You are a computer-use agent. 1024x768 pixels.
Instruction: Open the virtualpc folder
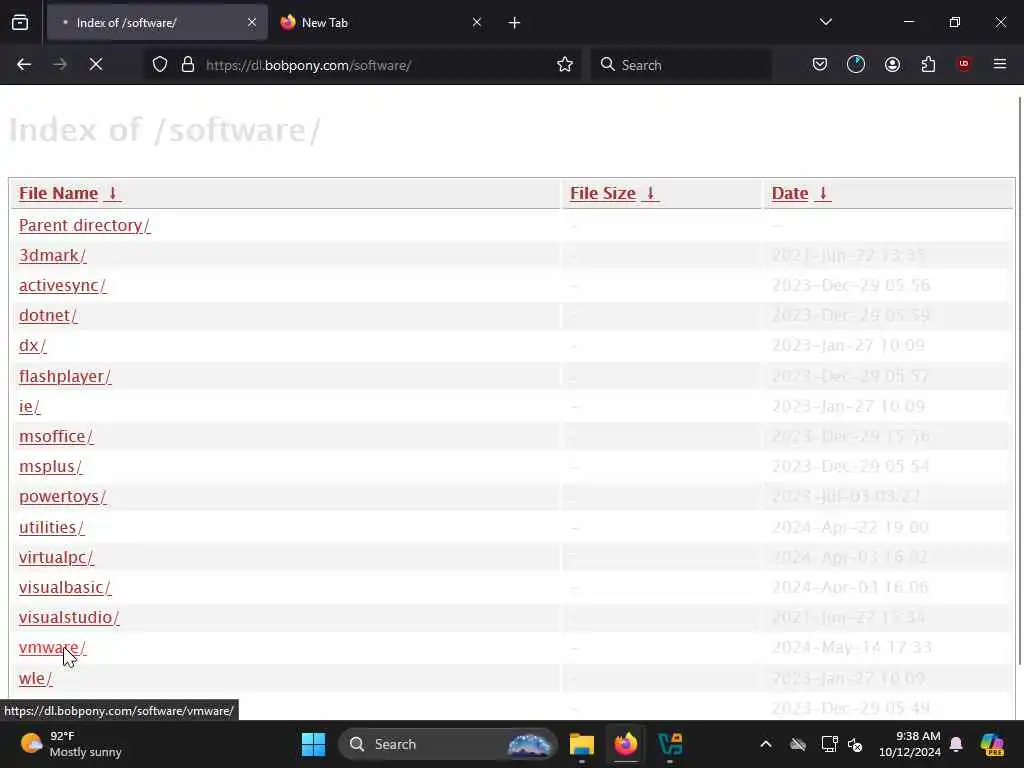(56, 558)
